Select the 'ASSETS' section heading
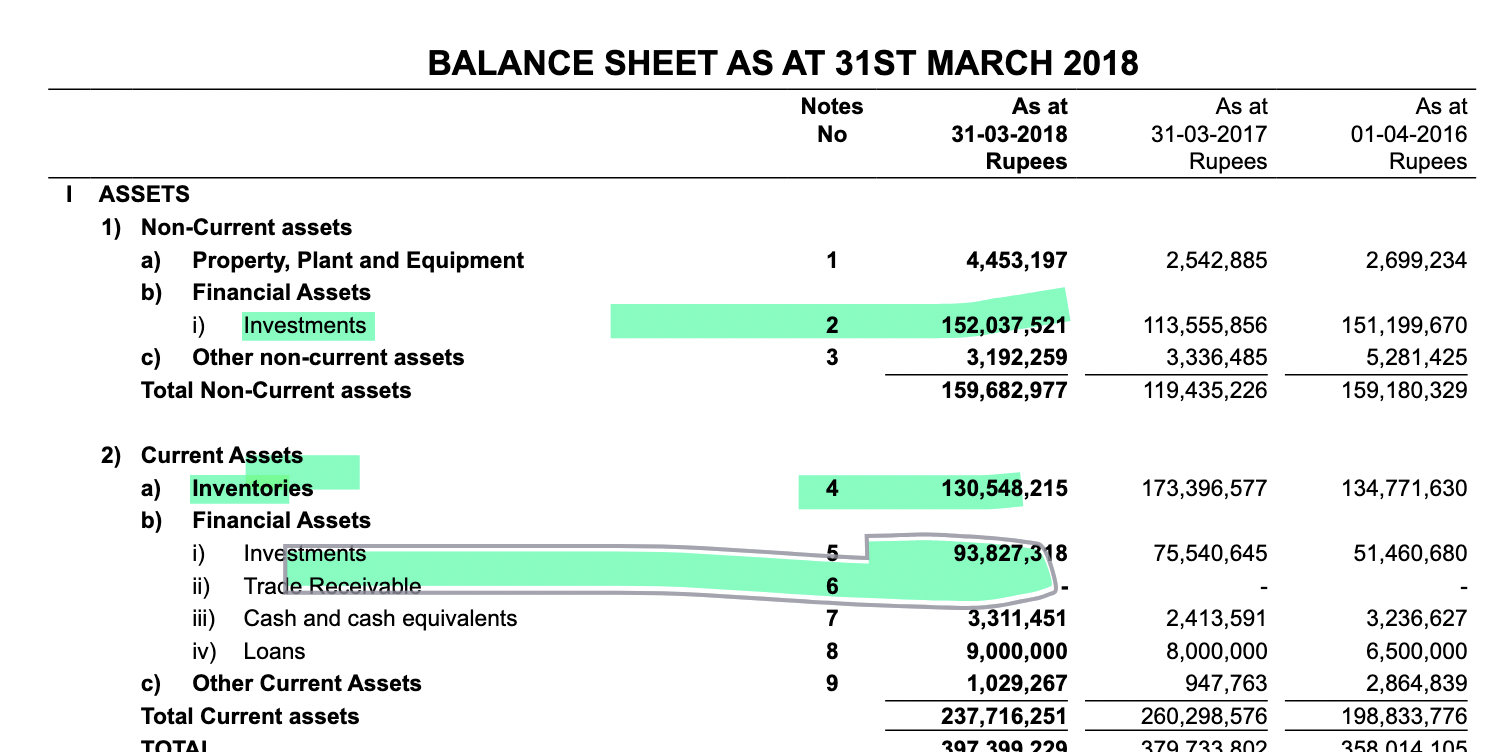The image size is (1512, 752). pyautogui.click(x=145, y=194)
